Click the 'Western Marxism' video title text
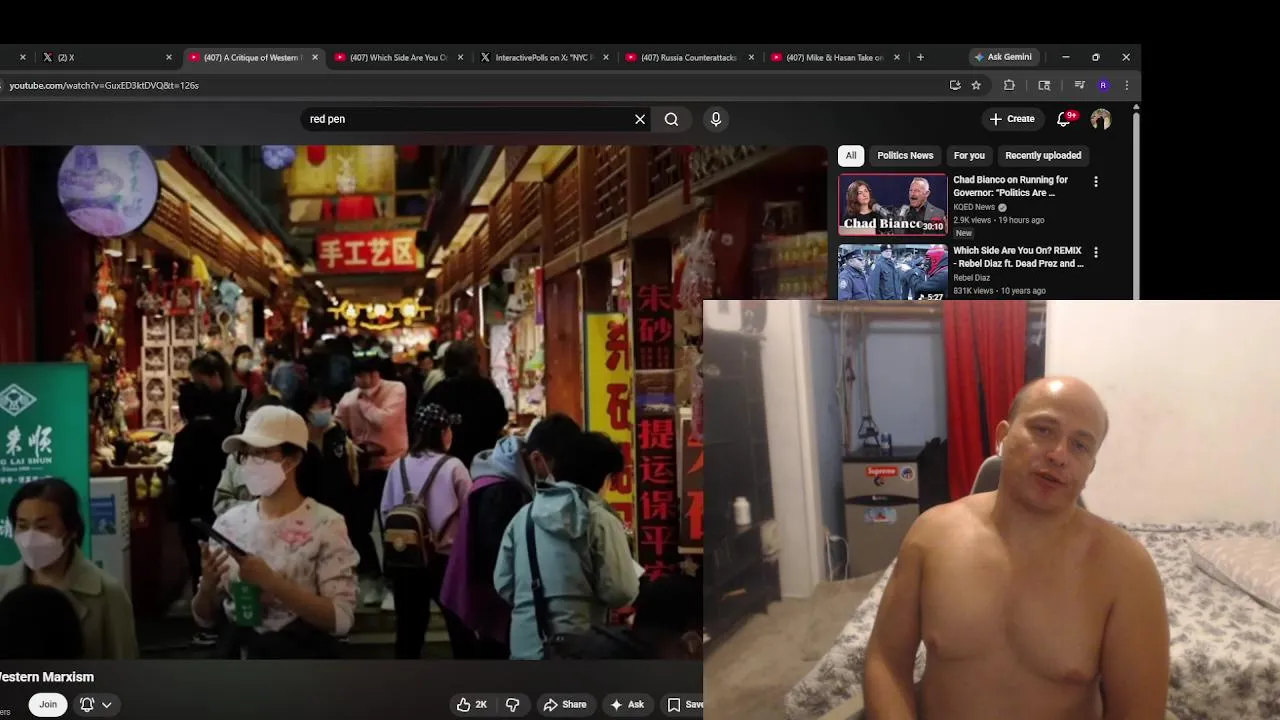1280x720 pixels. click(x=47, y=677)
